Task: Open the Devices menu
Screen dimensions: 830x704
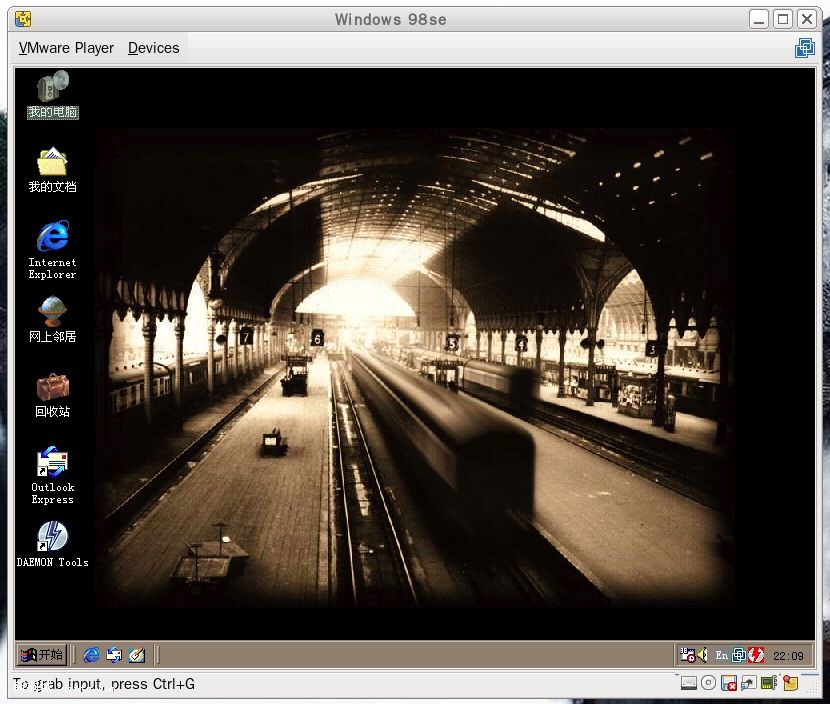Action: pos(153,48)
